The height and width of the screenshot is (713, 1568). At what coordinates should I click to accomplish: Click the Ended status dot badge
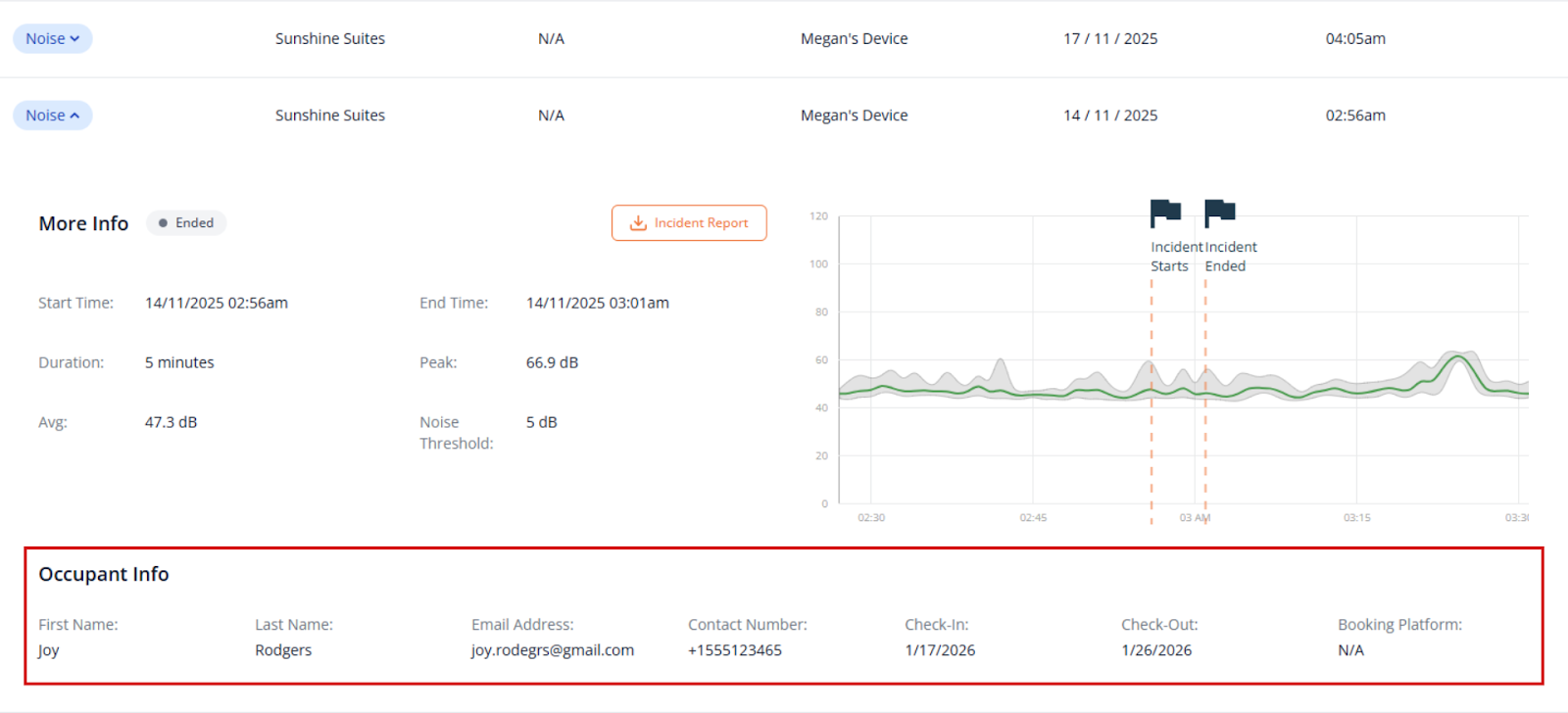[x=186, y=223]
